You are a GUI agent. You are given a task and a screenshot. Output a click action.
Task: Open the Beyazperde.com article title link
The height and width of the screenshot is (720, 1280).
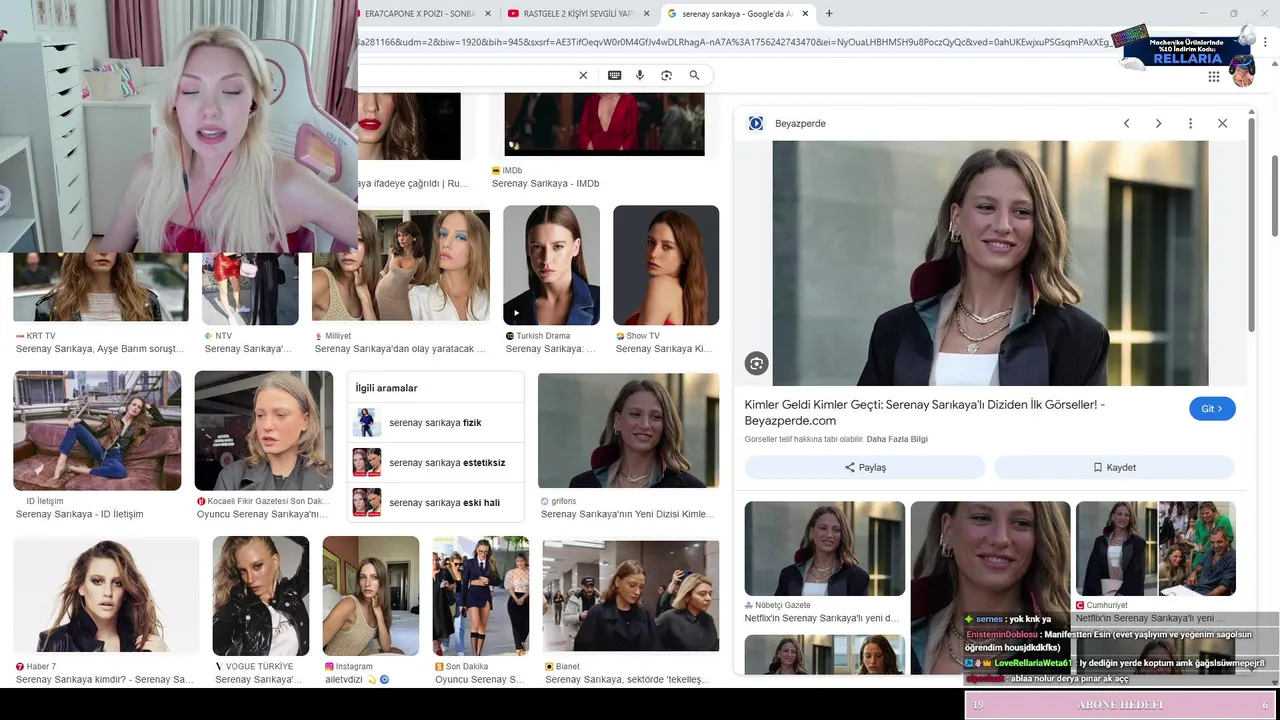click(925, 412)
